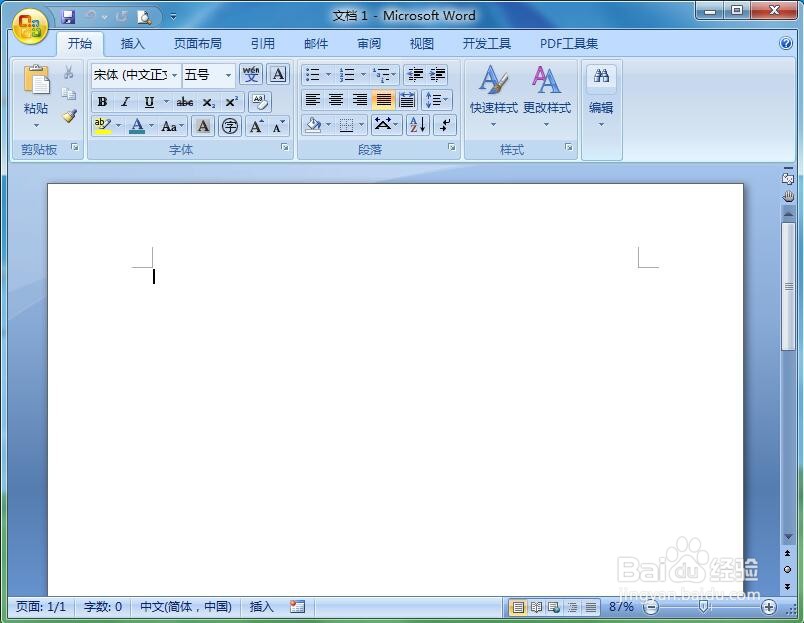Open 编辑 group button
The height and width of the screenshot is (623, 804).
click(x=601, y=96)
